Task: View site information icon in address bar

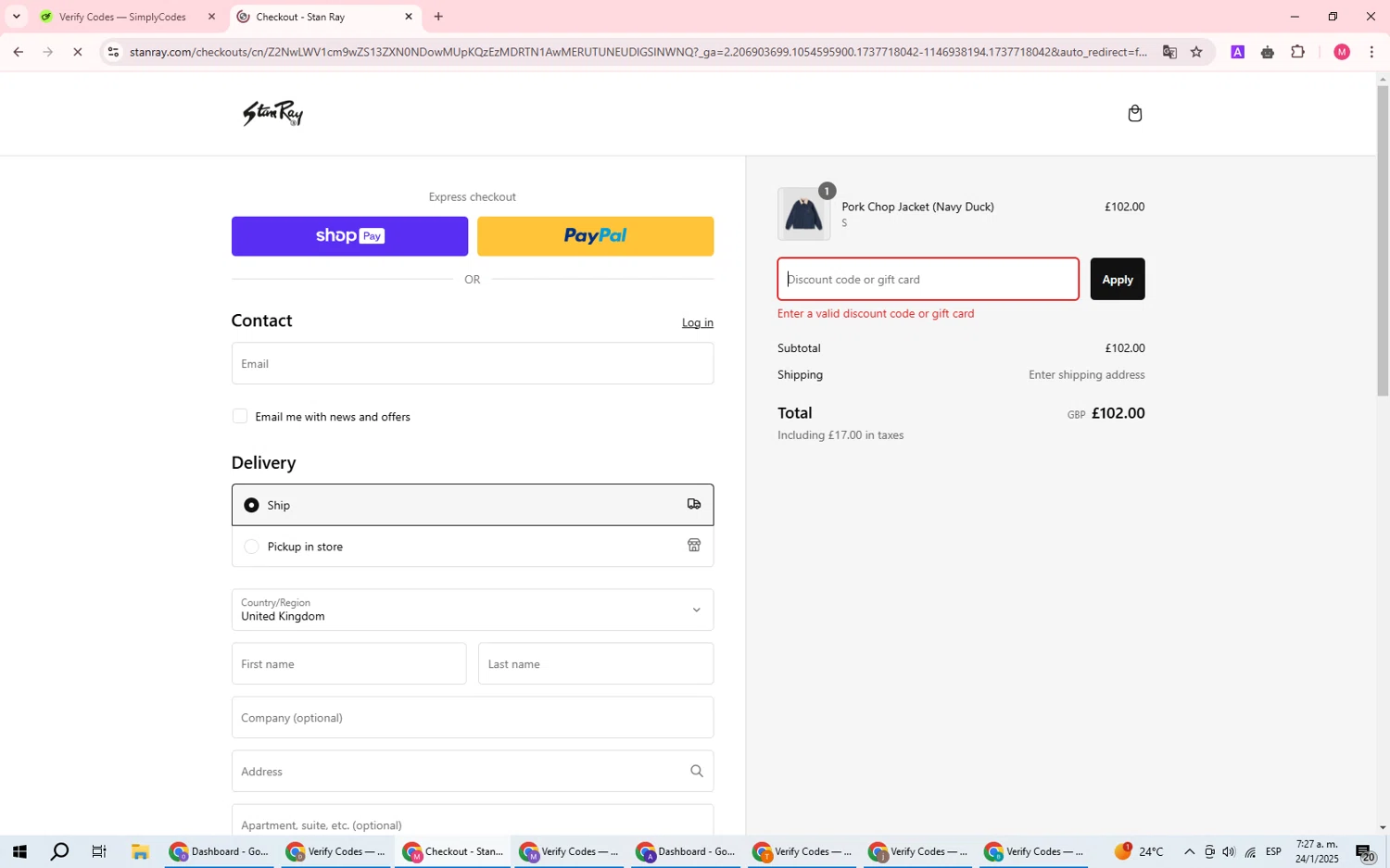Action: point(113,52)
